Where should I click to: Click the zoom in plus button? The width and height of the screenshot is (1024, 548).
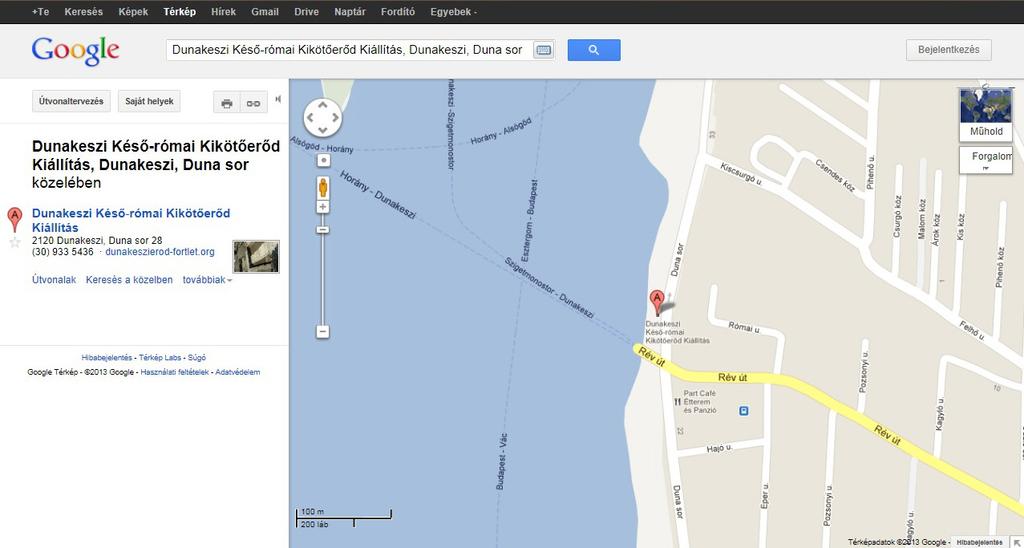pos(323,207)
